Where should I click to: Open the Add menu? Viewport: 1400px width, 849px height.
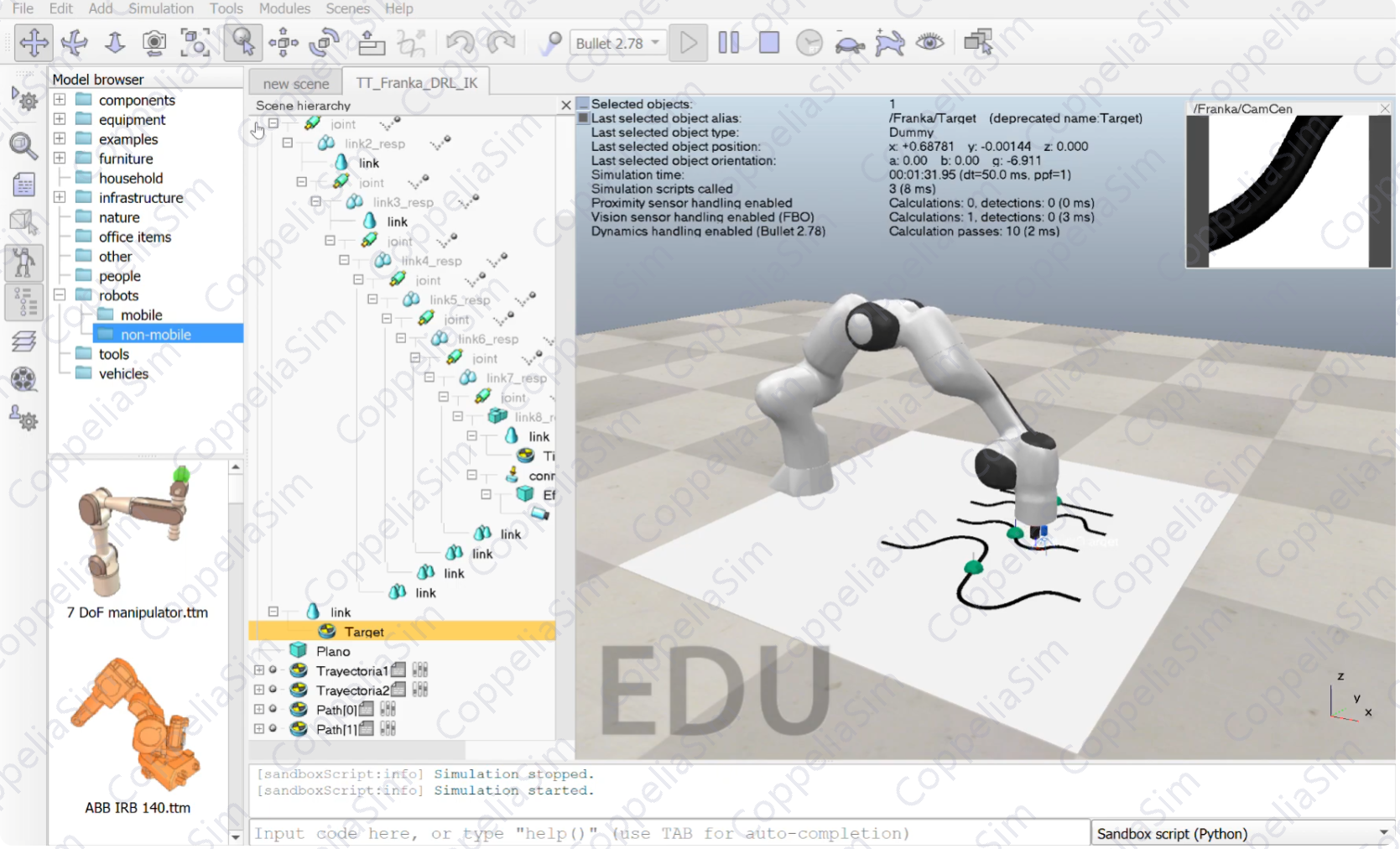click(x=101, y=8)
